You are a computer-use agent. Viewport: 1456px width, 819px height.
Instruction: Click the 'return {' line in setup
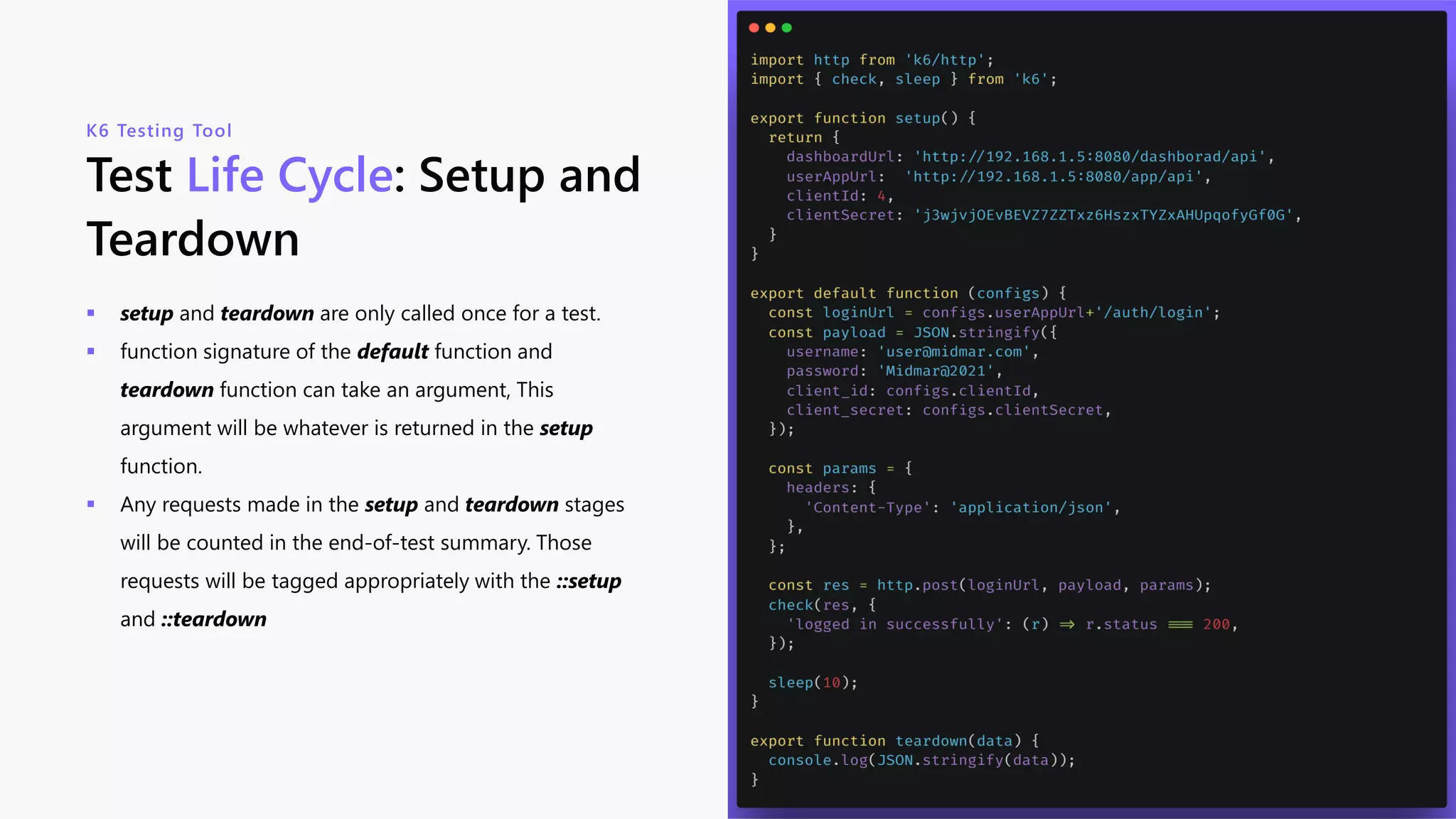(804, 137)
